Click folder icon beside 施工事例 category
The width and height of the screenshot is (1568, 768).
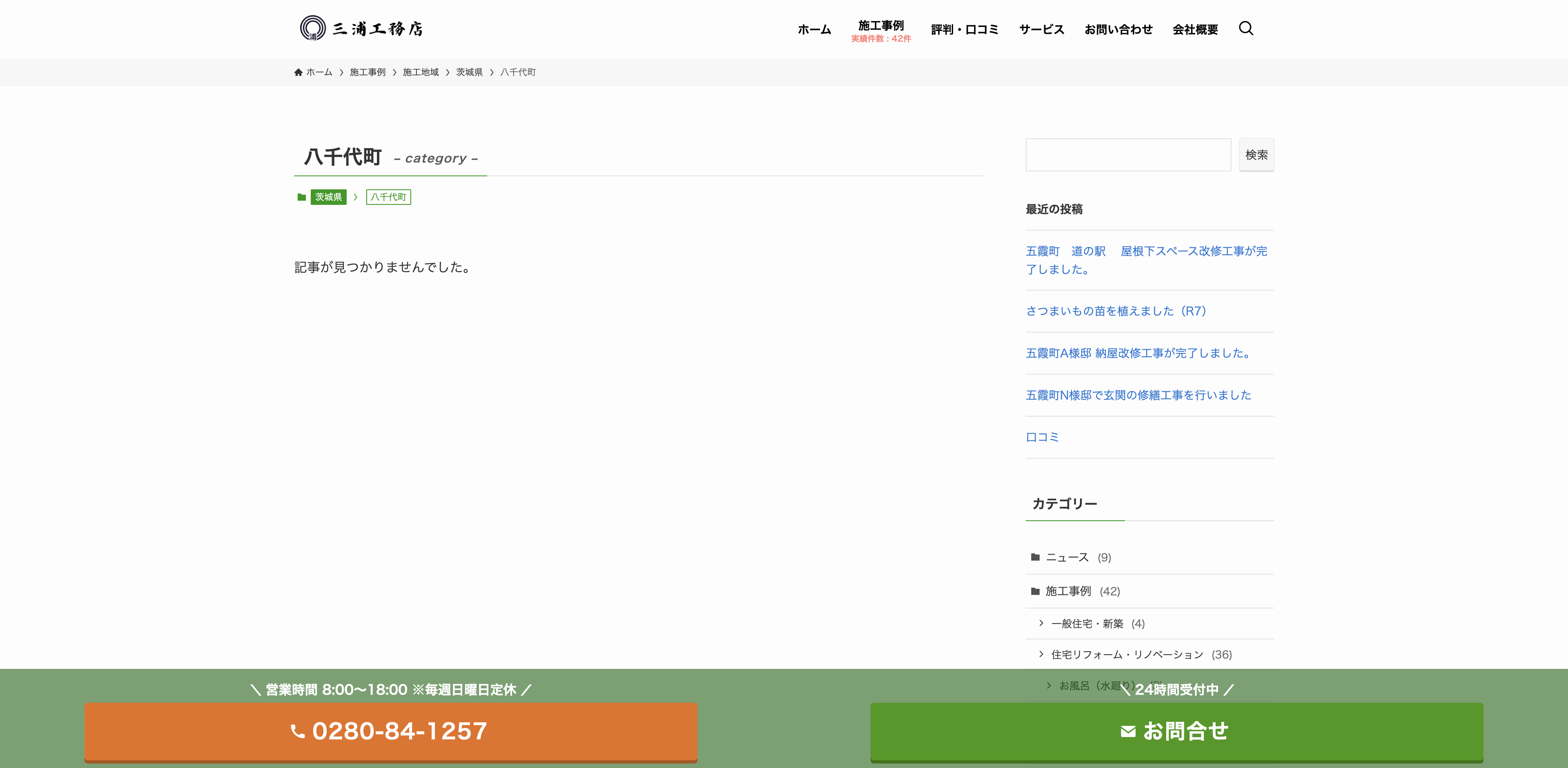[1035, 591]
